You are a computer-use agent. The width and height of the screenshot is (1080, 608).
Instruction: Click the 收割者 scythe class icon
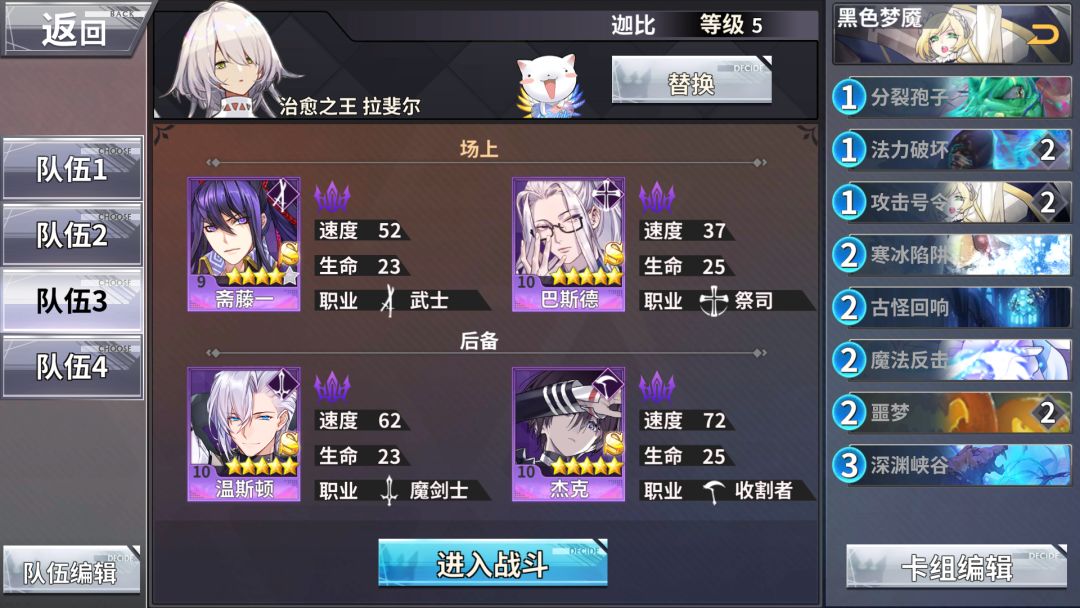[714, 490]
